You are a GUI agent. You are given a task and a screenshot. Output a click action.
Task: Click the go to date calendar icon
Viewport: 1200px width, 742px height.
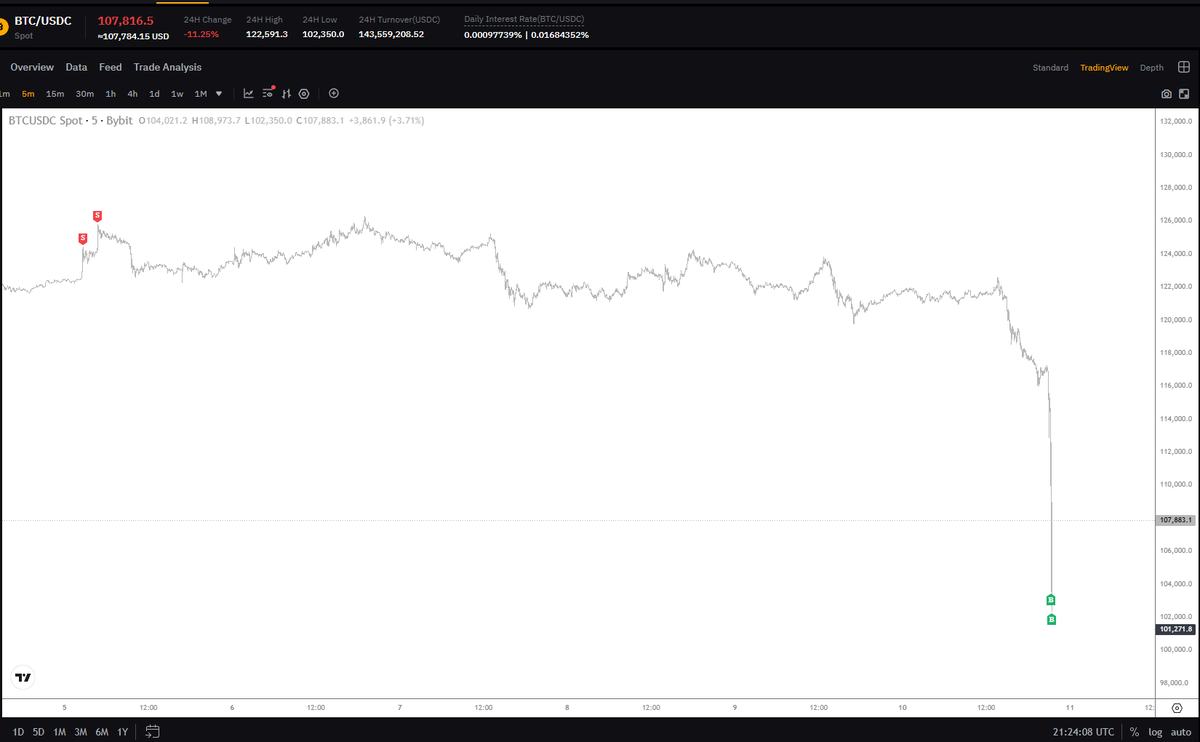coord(152,731)
